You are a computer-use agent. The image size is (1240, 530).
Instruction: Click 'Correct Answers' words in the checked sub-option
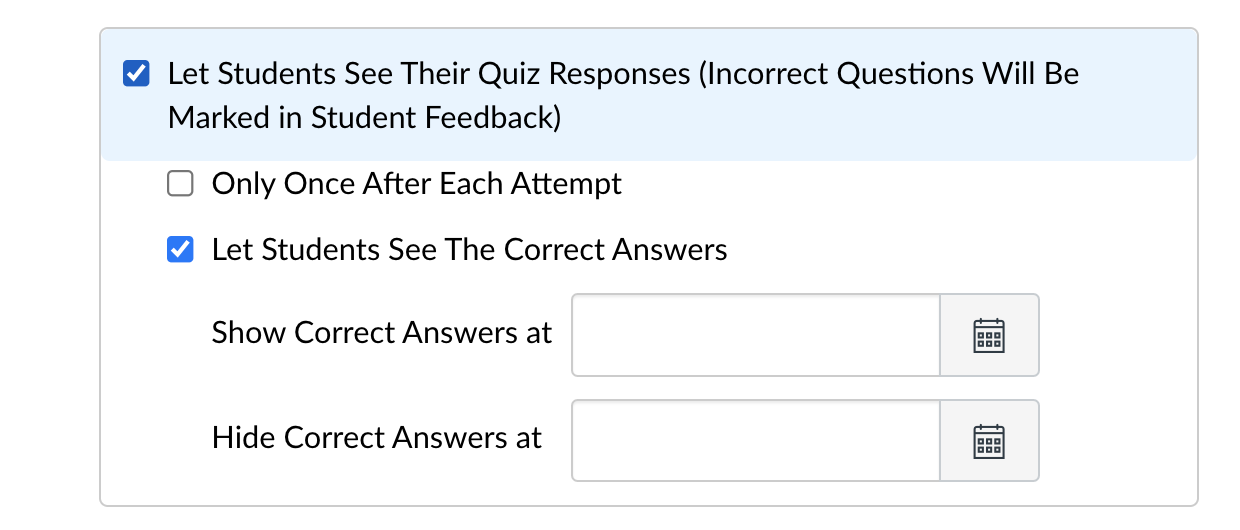coord(616,249)
